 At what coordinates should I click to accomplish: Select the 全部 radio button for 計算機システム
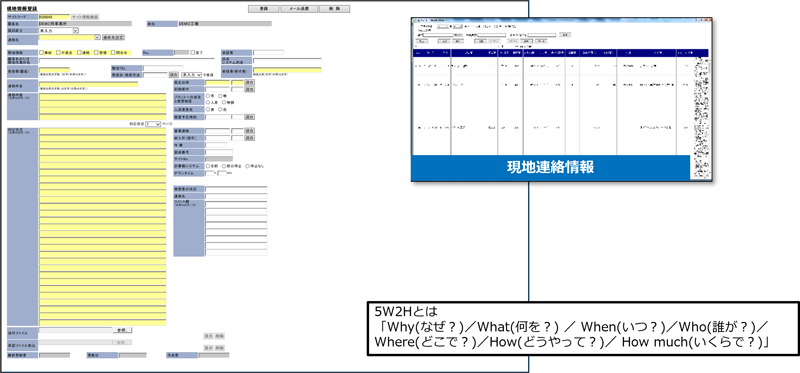tap(208, 166)
